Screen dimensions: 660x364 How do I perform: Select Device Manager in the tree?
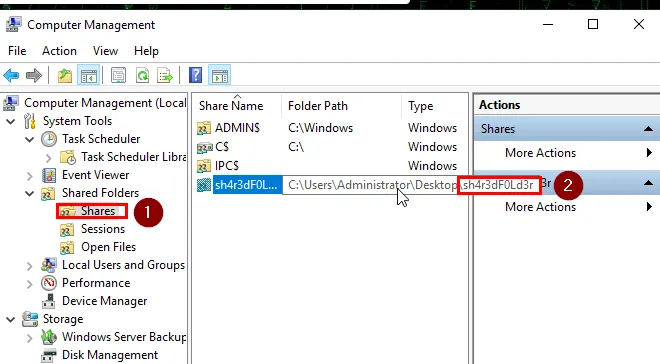click(x=105, y=301)
